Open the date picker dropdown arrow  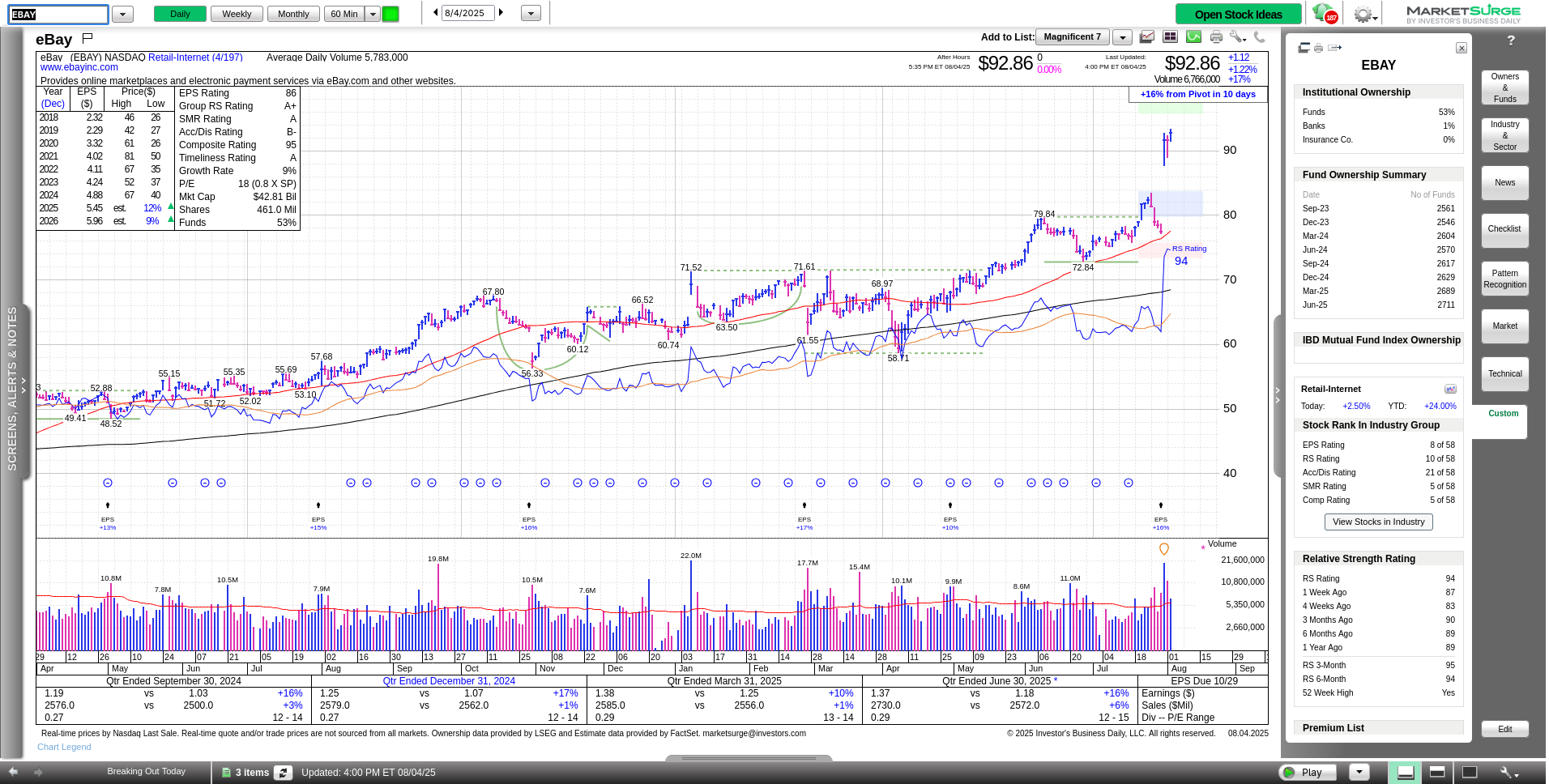531,14
